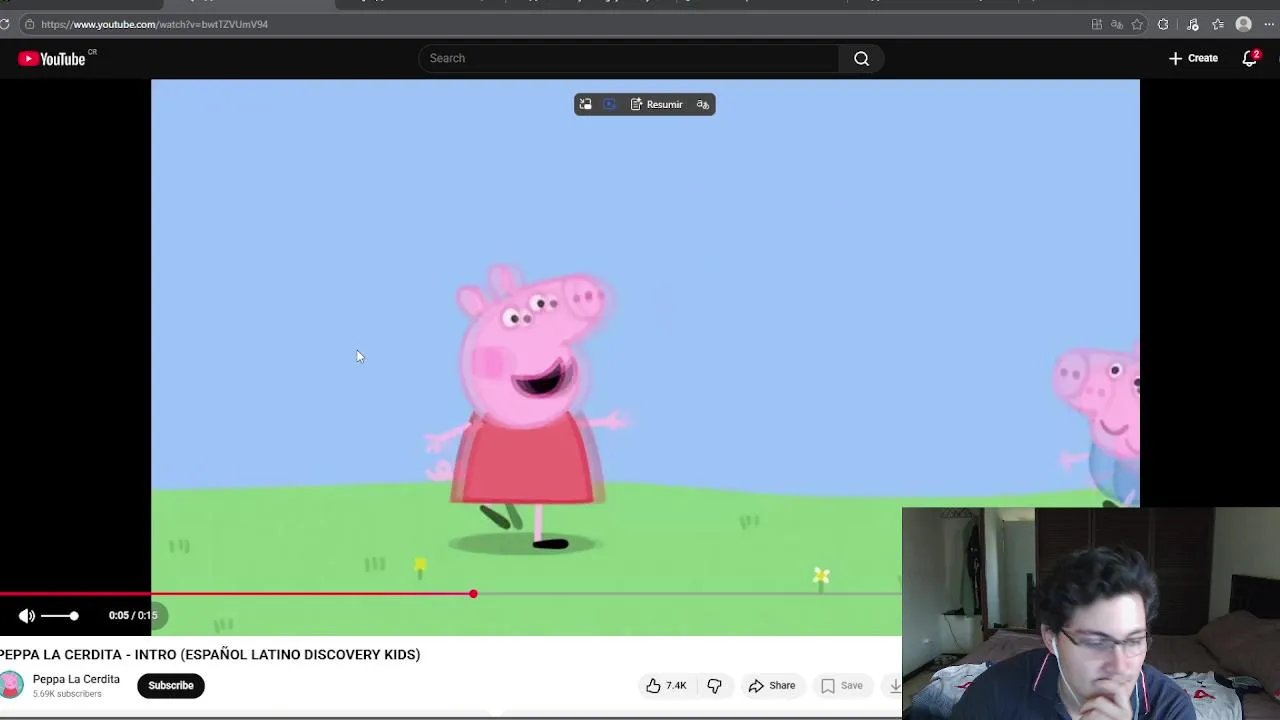Viewport: 1280px width, 720px height.
Task: Click the browser translate icon in address bar
Action: pos(1117,24)
